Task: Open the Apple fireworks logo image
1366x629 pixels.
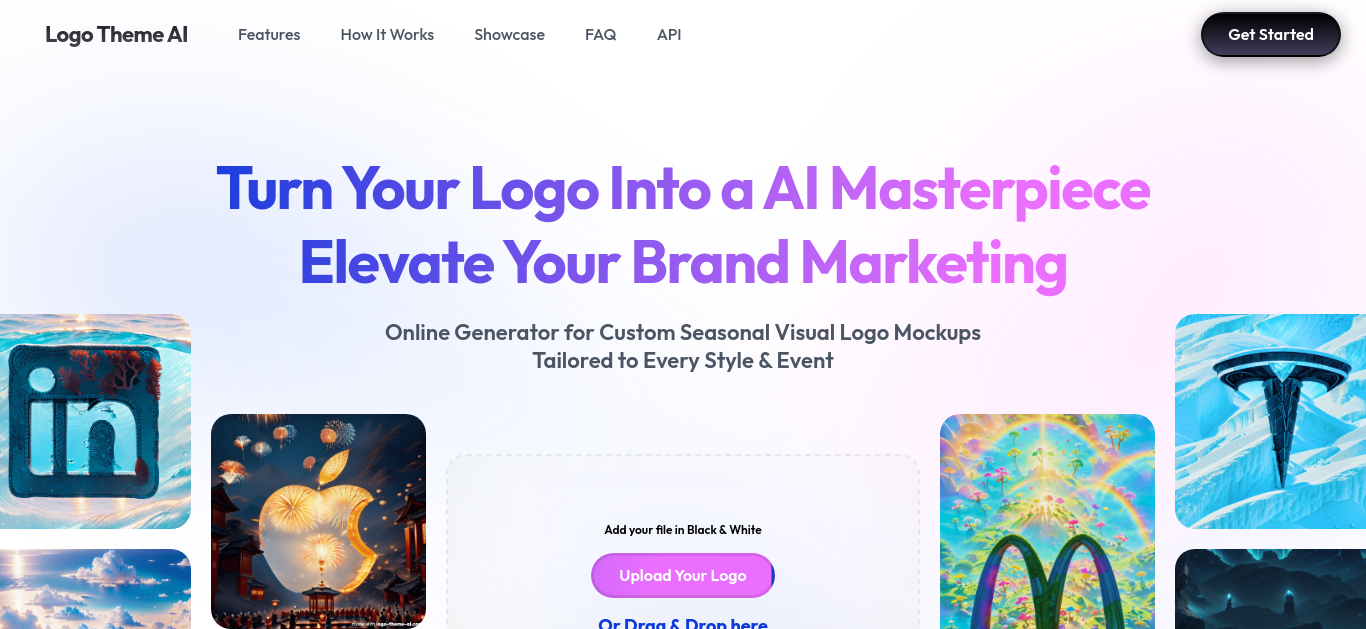Action: pyautogui.click(x=318, y=521)
